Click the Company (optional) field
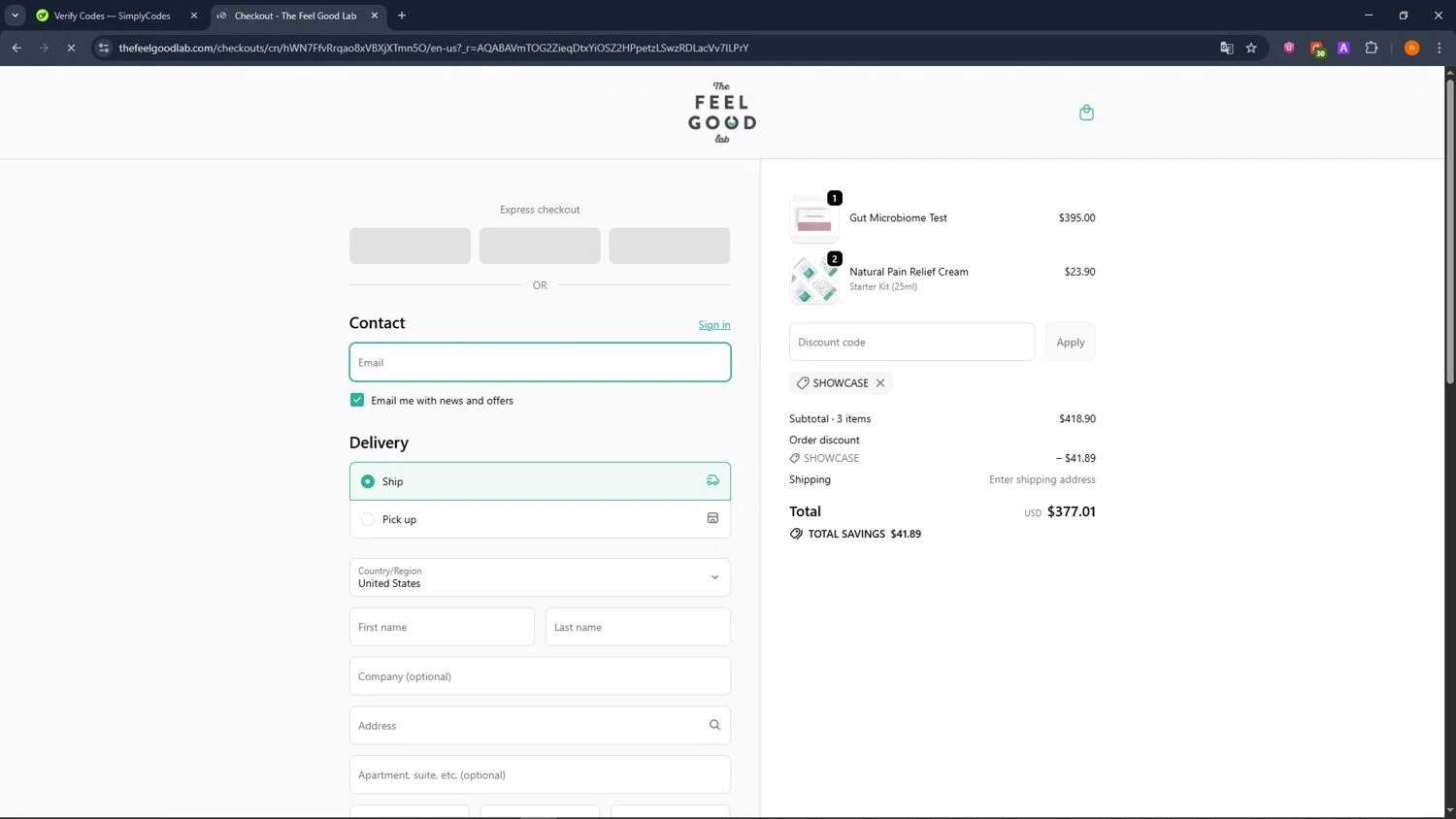This screenshot has width=1456, height=819. point(540,676)
